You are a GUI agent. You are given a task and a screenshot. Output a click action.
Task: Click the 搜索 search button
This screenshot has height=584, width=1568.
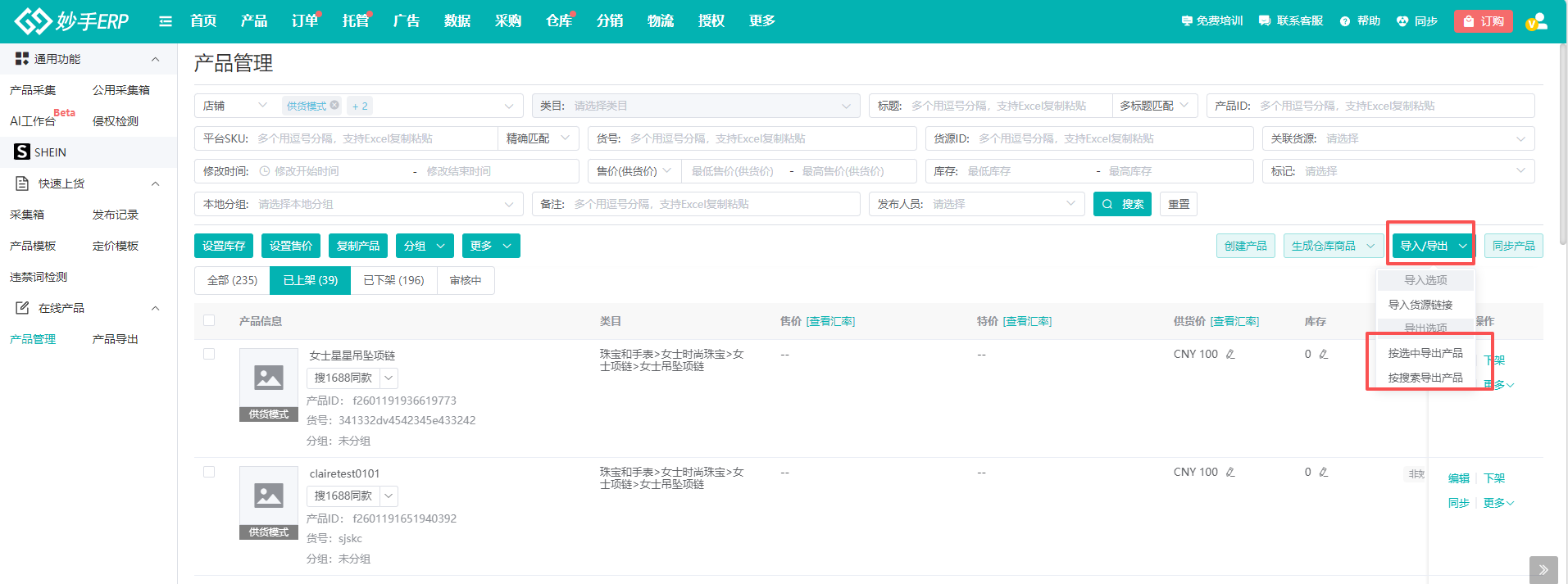tap(1122, 204)
